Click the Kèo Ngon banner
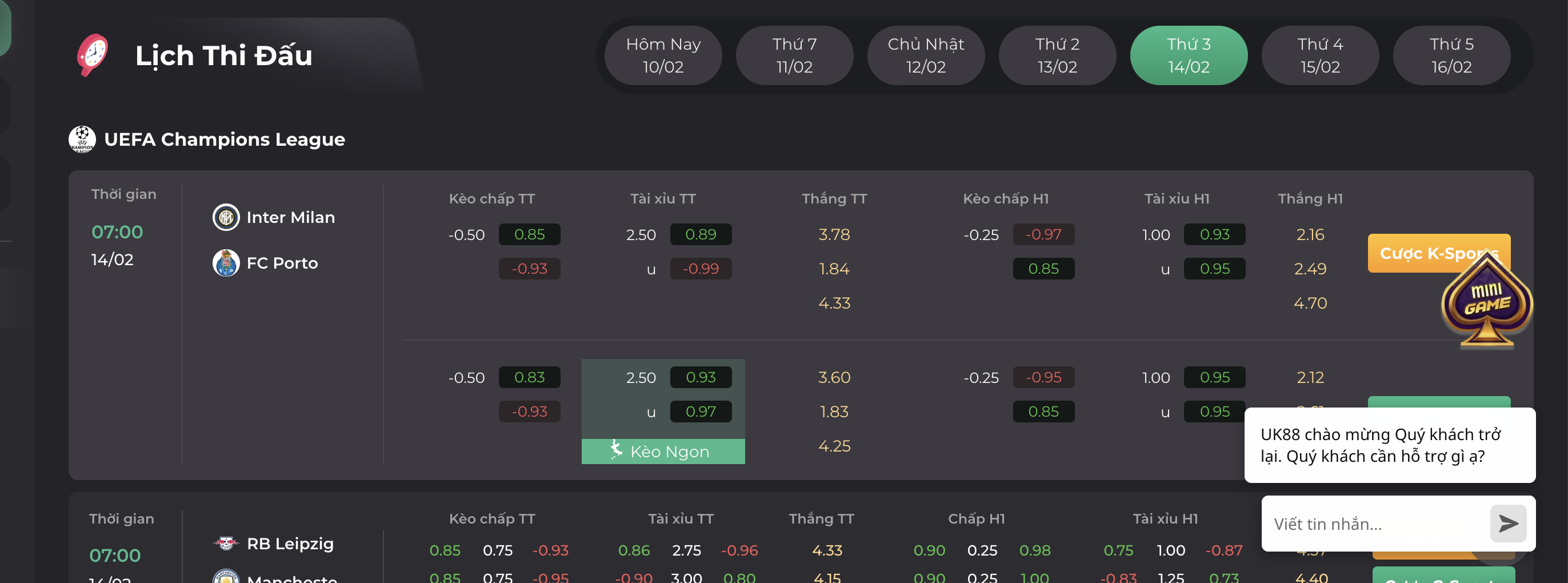 663,452
